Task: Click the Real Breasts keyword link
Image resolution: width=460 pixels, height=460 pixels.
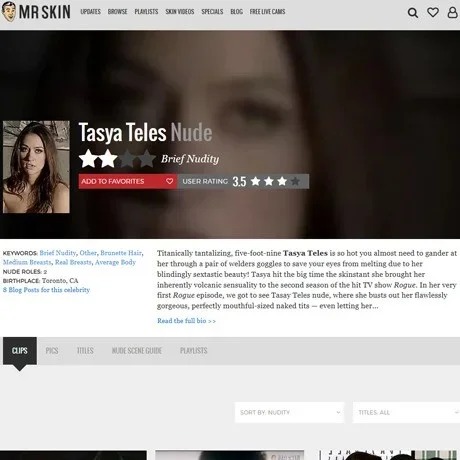Action: (x=73, y=262)
